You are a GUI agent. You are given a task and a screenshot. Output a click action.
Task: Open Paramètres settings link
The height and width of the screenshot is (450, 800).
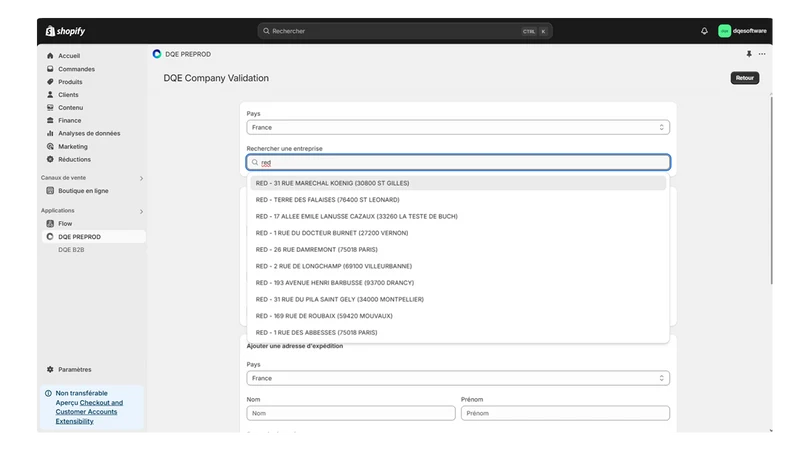(74, 369)
